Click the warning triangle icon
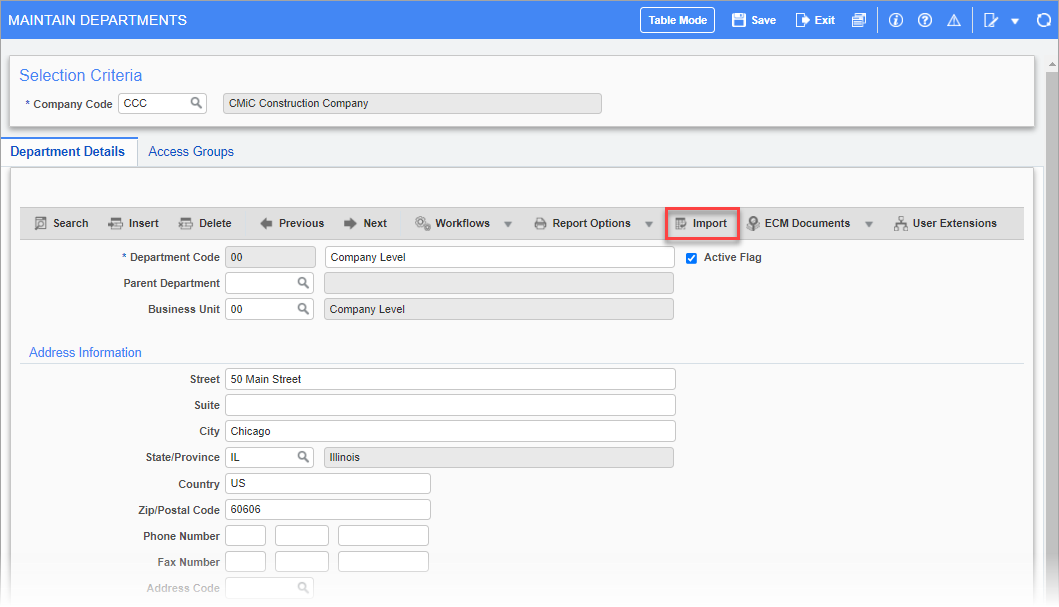 (954, 20)
